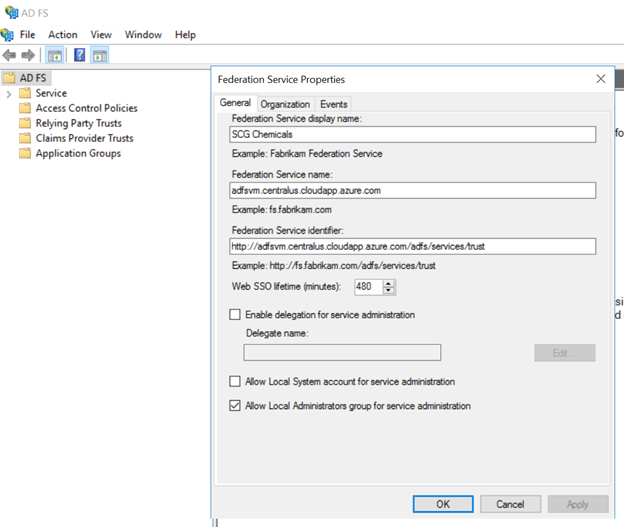Open the View menu

[x=101, y=35]
